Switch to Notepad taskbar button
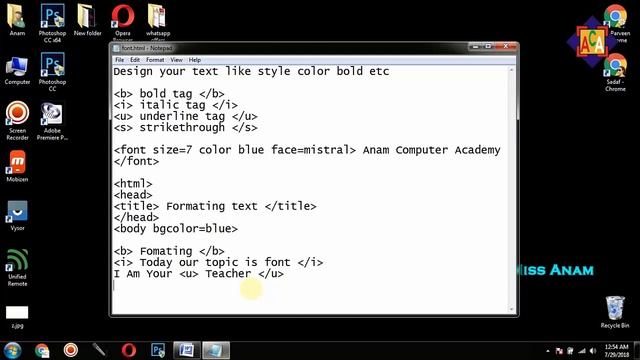The width and height of the screenshot is (640, 360). [x=216, y=350]
